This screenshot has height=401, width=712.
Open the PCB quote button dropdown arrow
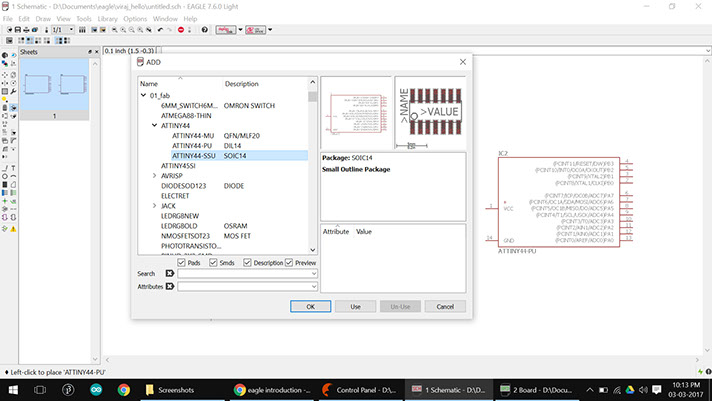(x=241, y=30)
